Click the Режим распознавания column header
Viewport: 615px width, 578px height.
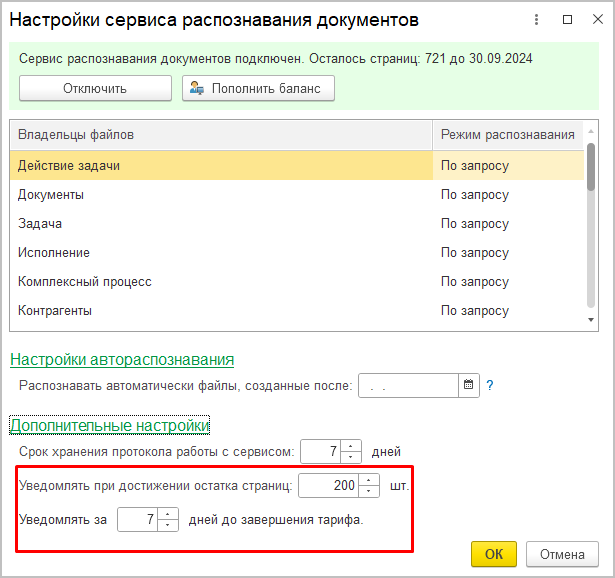pos(508,135)
